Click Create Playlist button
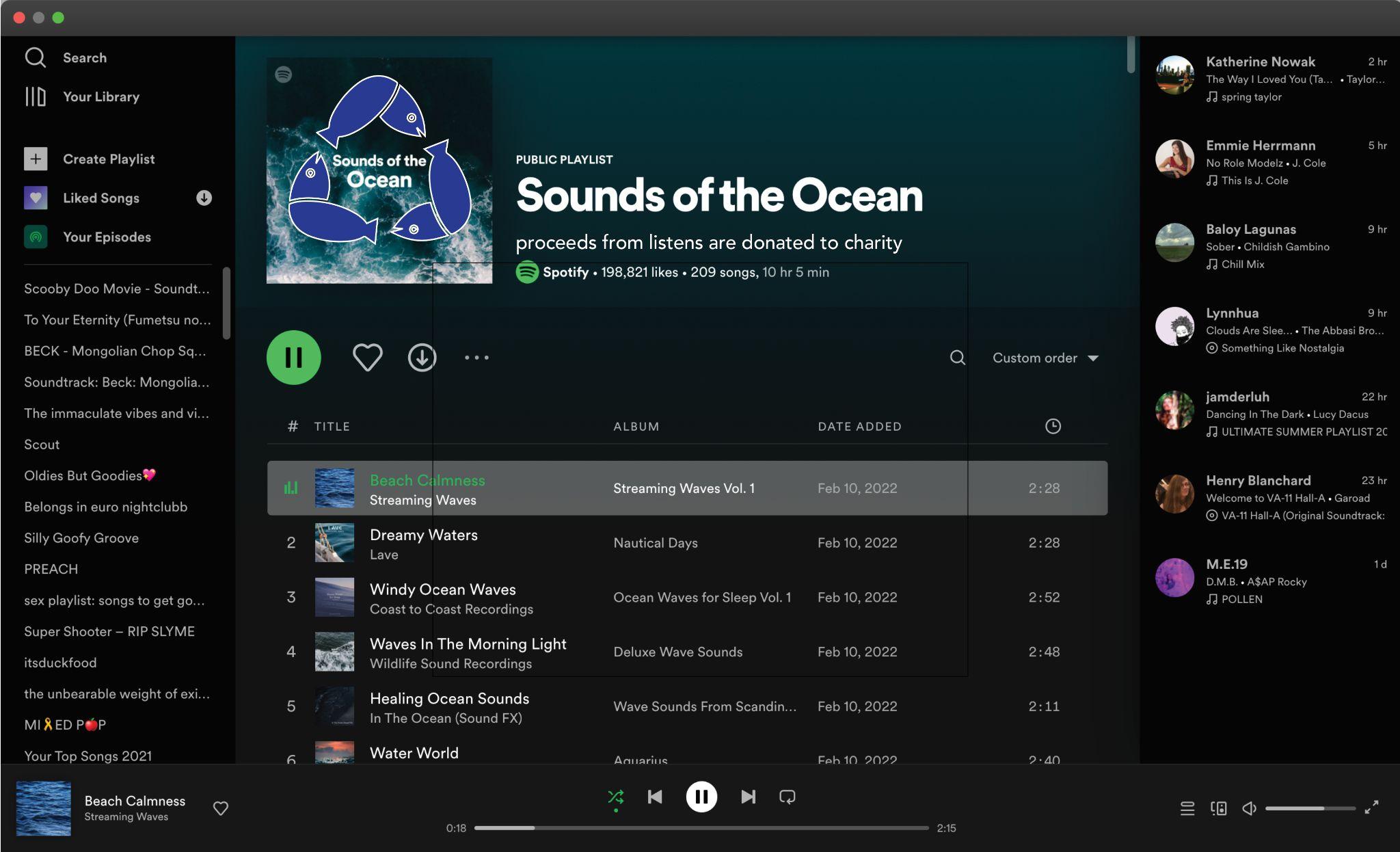The width and height of the screenshot is (1400, 852). (x=108, y=159)
